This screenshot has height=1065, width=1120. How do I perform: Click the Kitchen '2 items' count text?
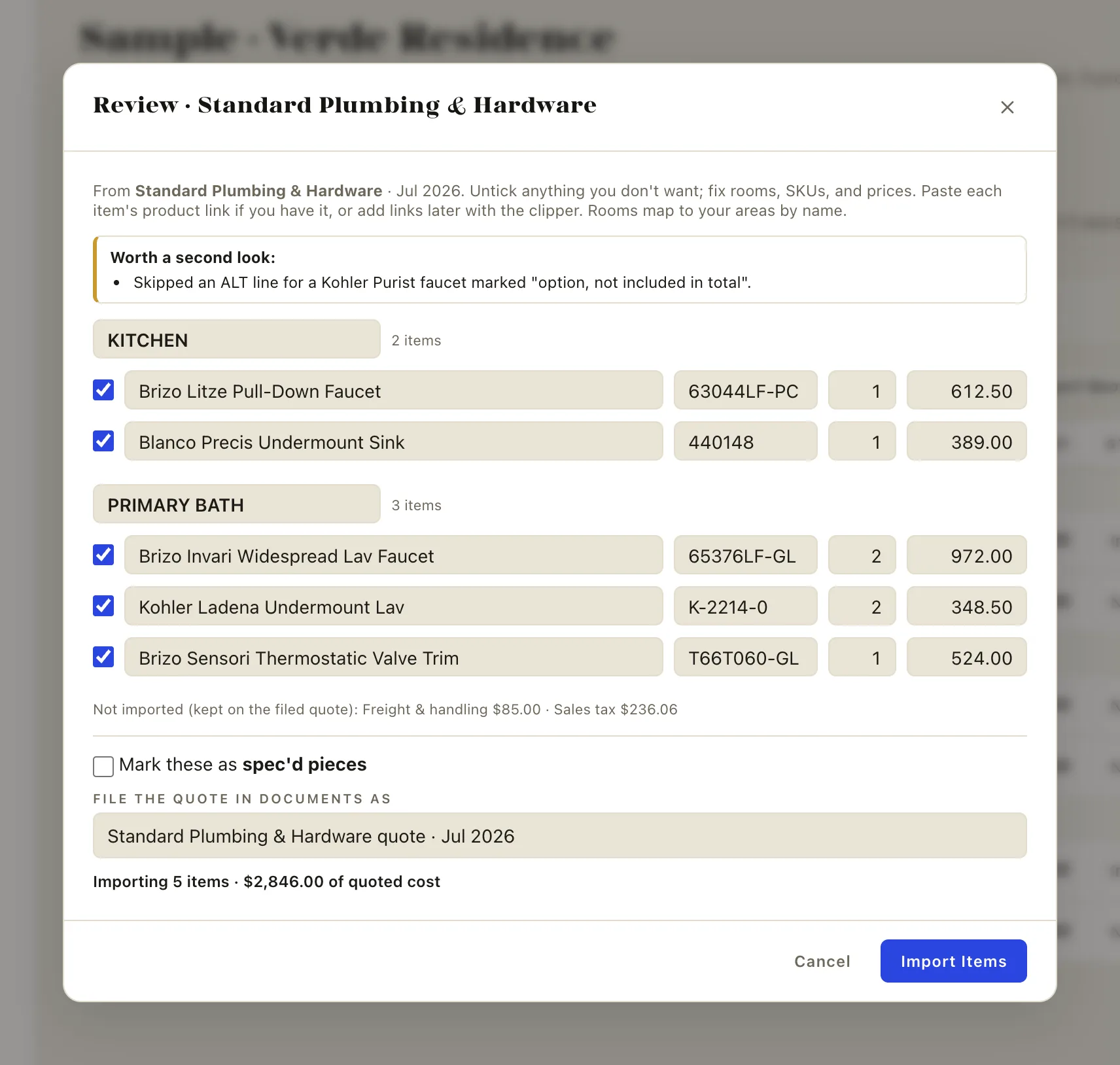click(x=417, y=340)
